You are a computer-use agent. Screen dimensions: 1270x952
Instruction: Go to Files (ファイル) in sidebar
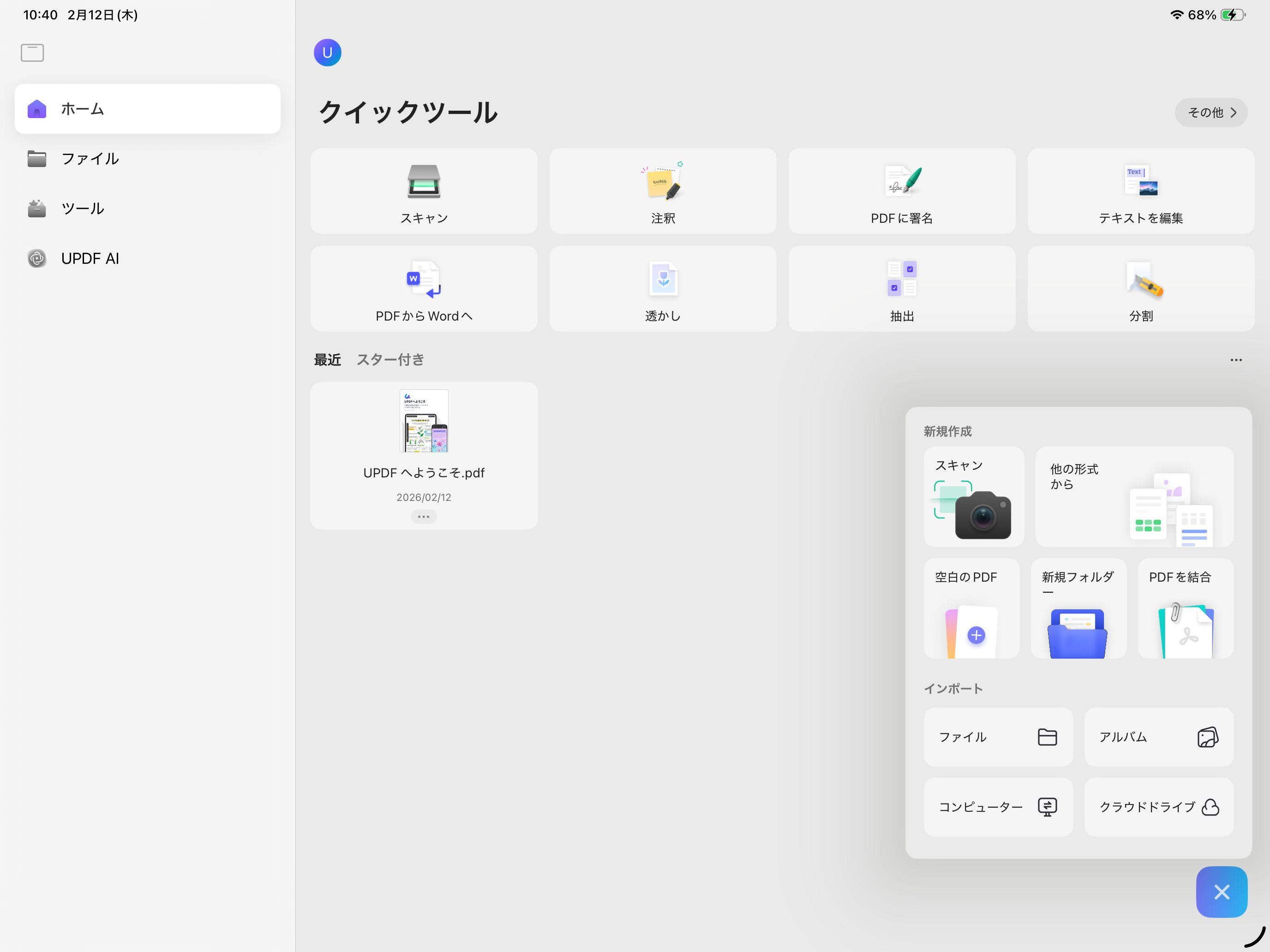click(90, 159)
